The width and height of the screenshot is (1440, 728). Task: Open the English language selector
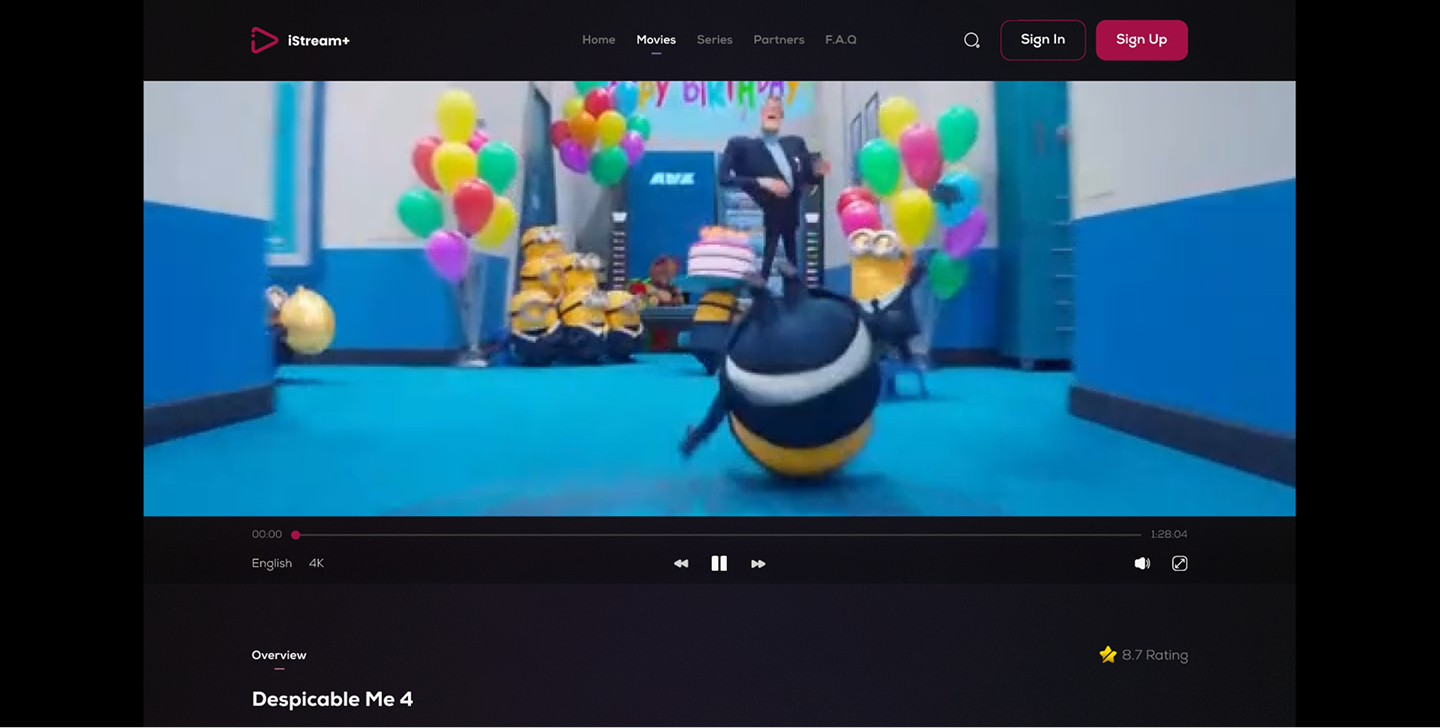coord(272,564)
